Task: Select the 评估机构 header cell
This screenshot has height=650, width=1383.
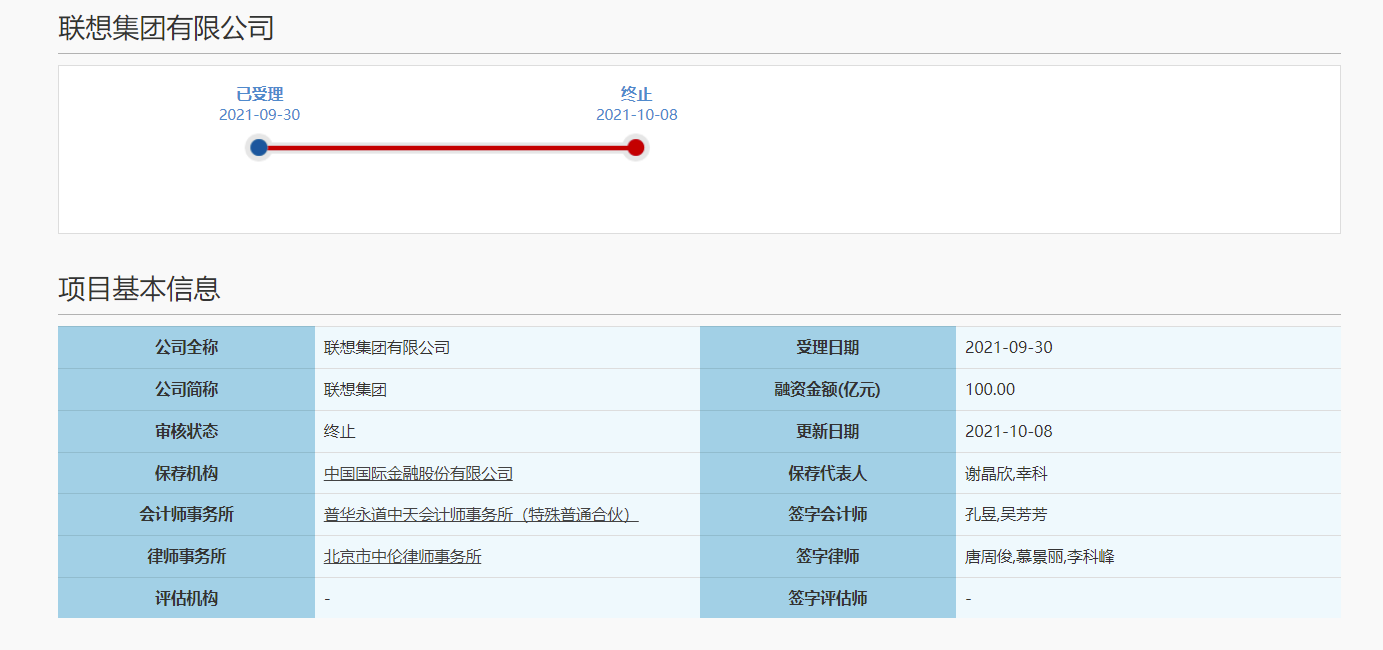Action: [186, 599]
